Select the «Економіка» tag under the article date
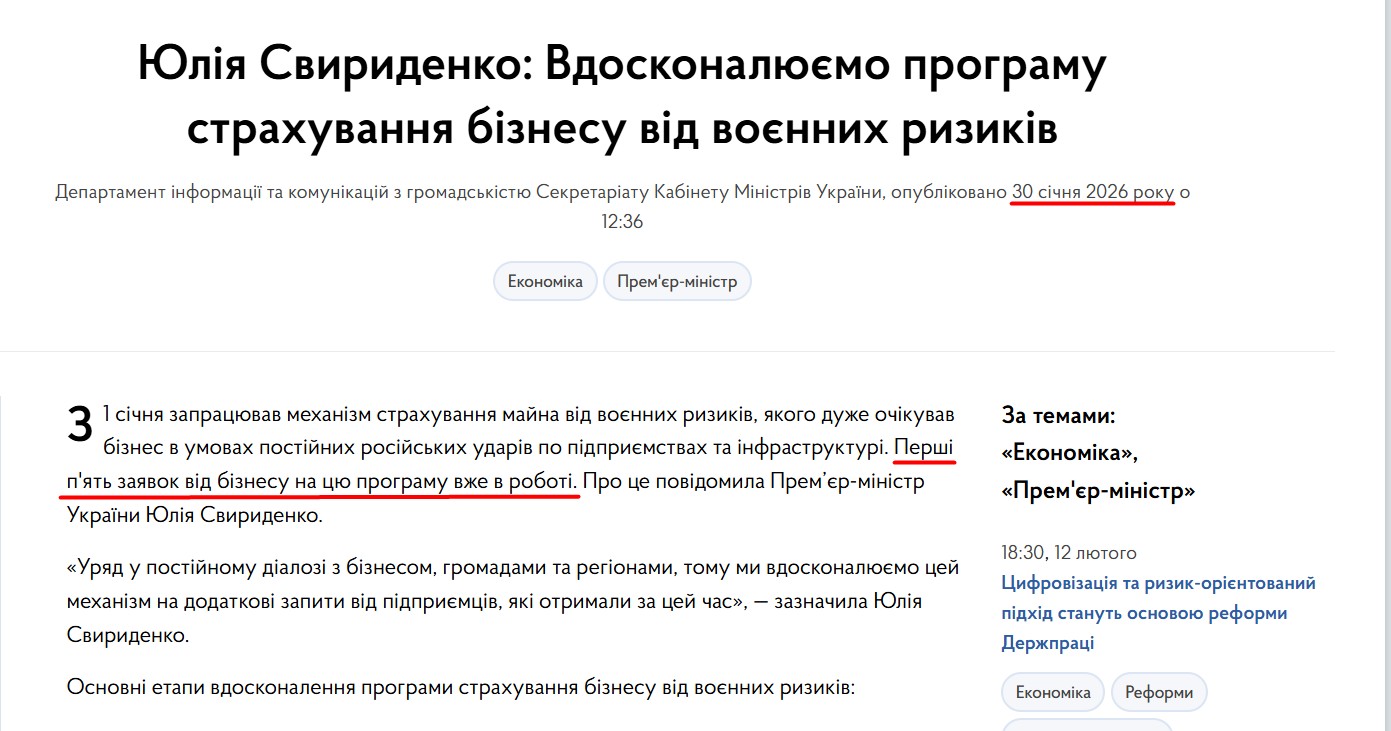This screenshot has height=731, width=1391. coord(544,281)
